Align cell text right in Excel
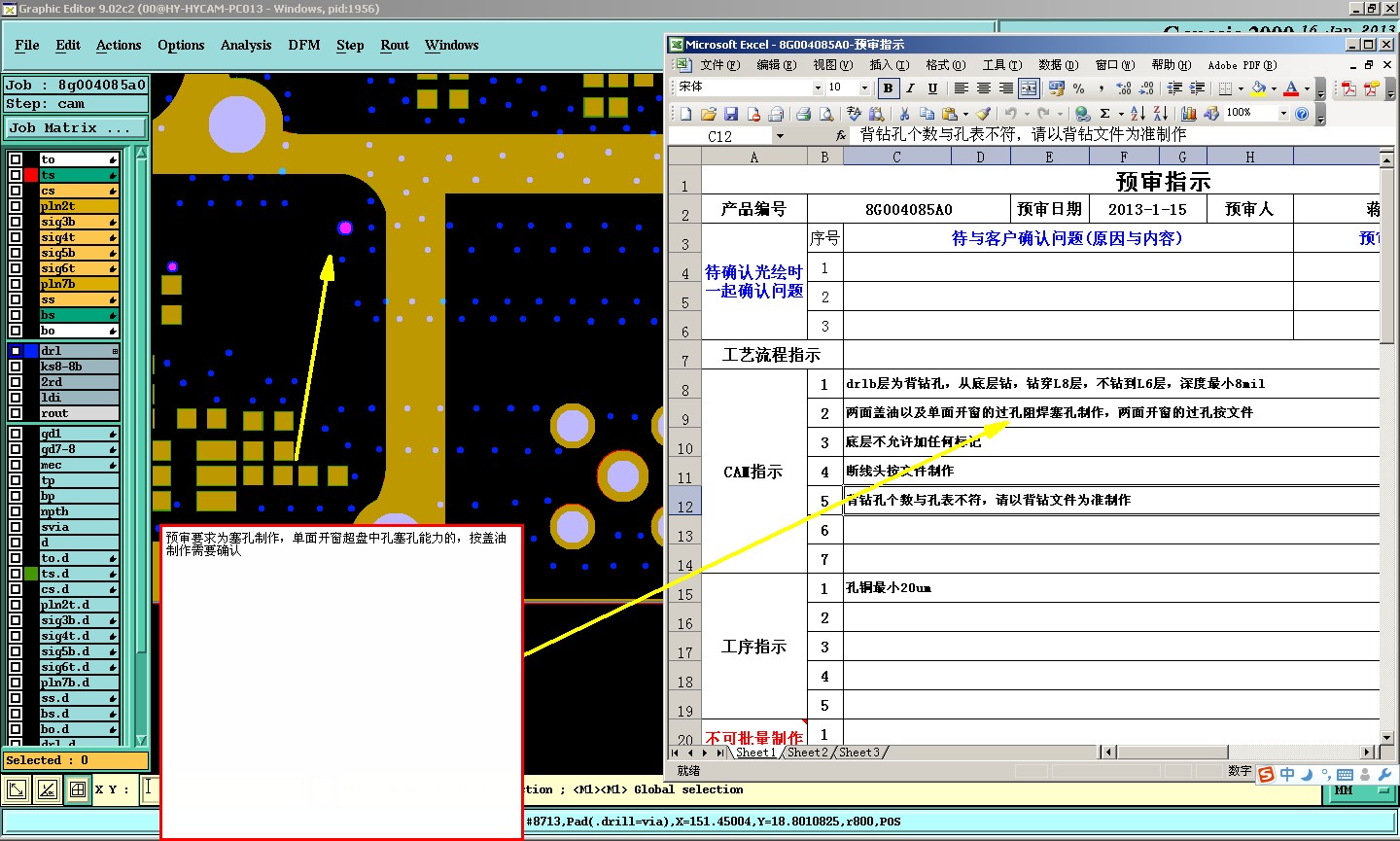Screen dimensions: 1400x841 point(1005,88)
